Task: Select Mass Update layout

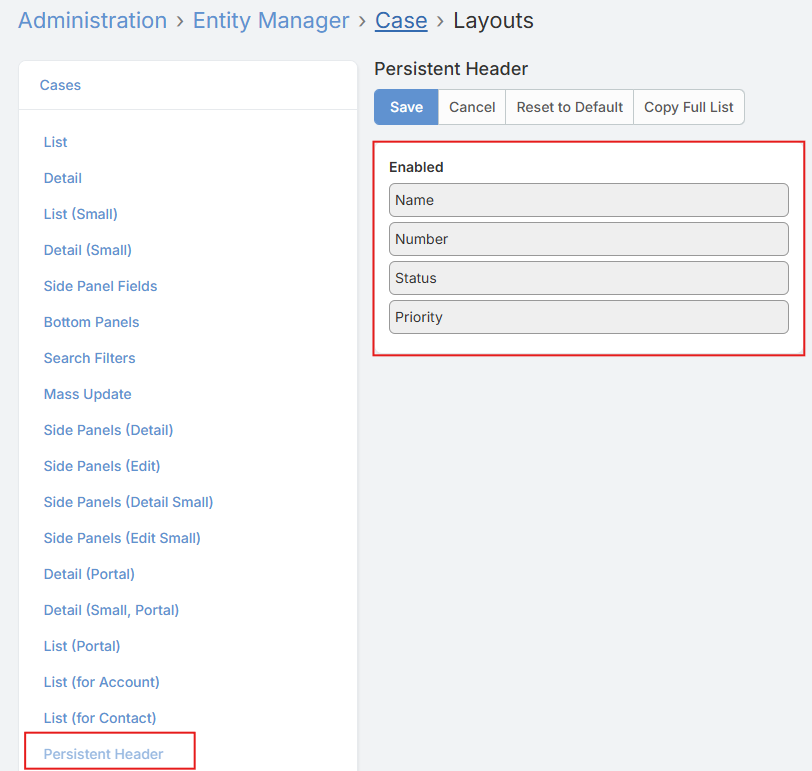Action: [88, 394]
